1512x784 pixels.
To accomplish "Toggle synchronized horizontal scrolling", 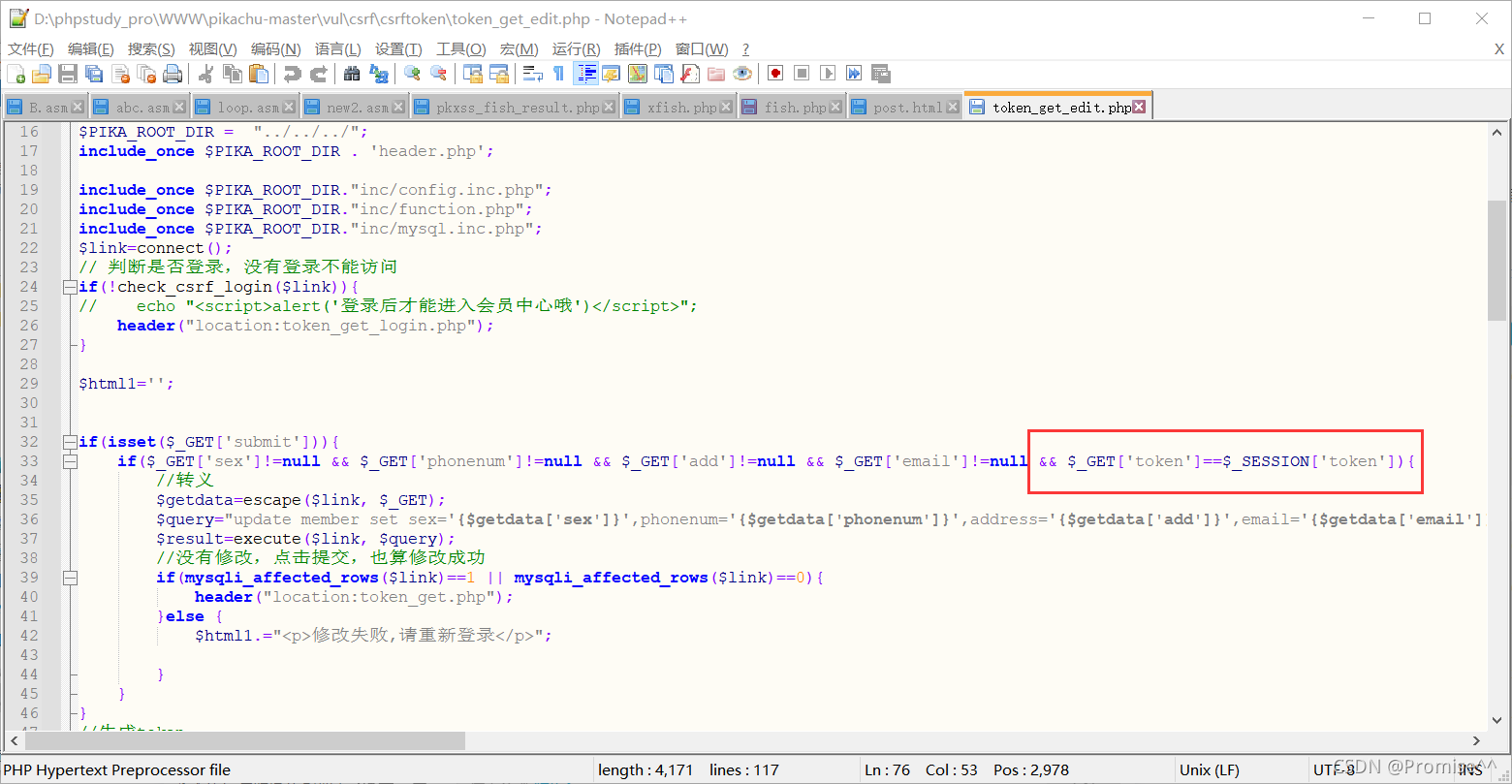I will point(499,74).
